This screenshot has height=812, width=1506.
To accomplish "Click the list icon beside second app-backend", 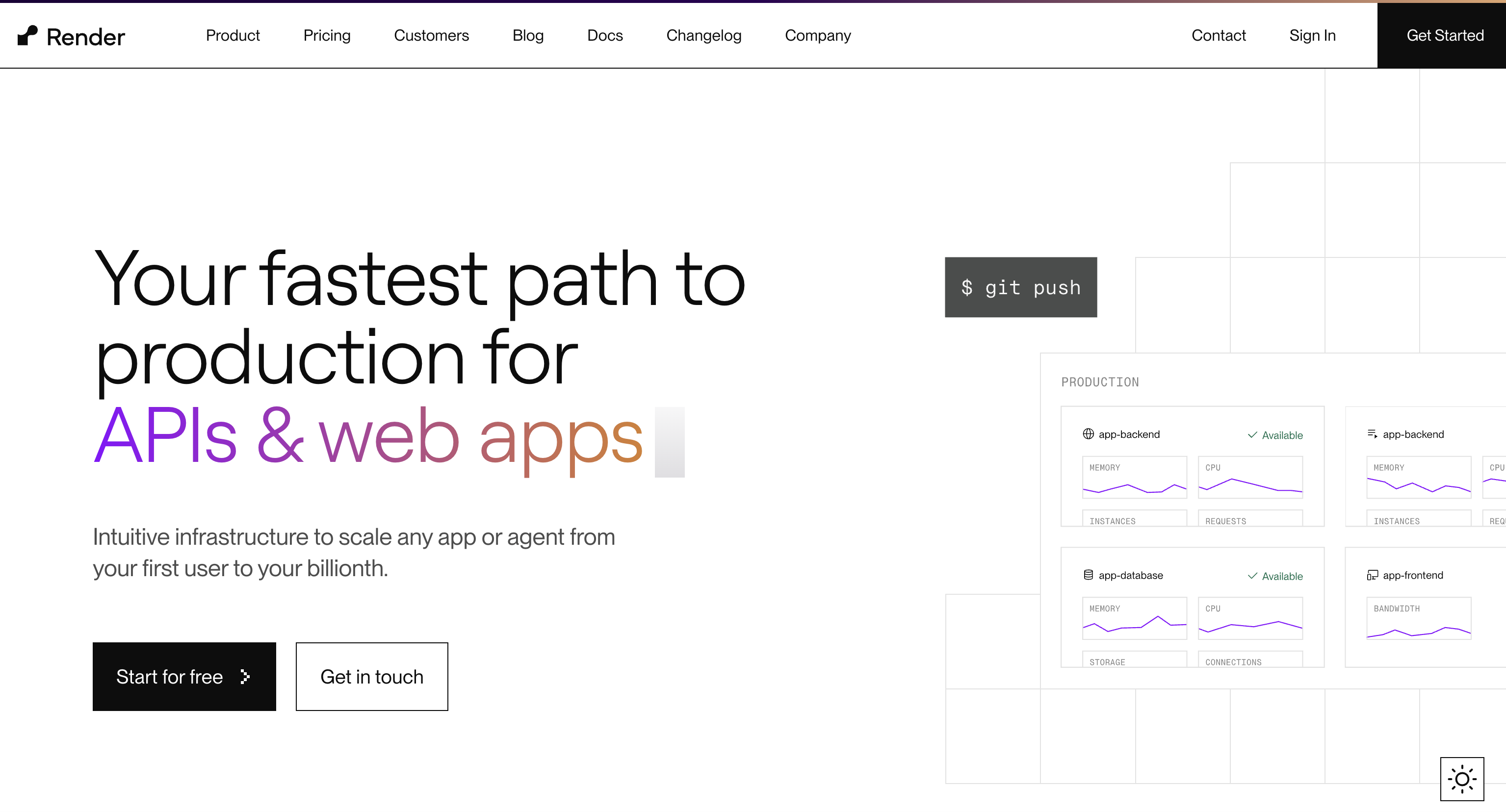I will pyautogui.click(x=1372, y=434).
